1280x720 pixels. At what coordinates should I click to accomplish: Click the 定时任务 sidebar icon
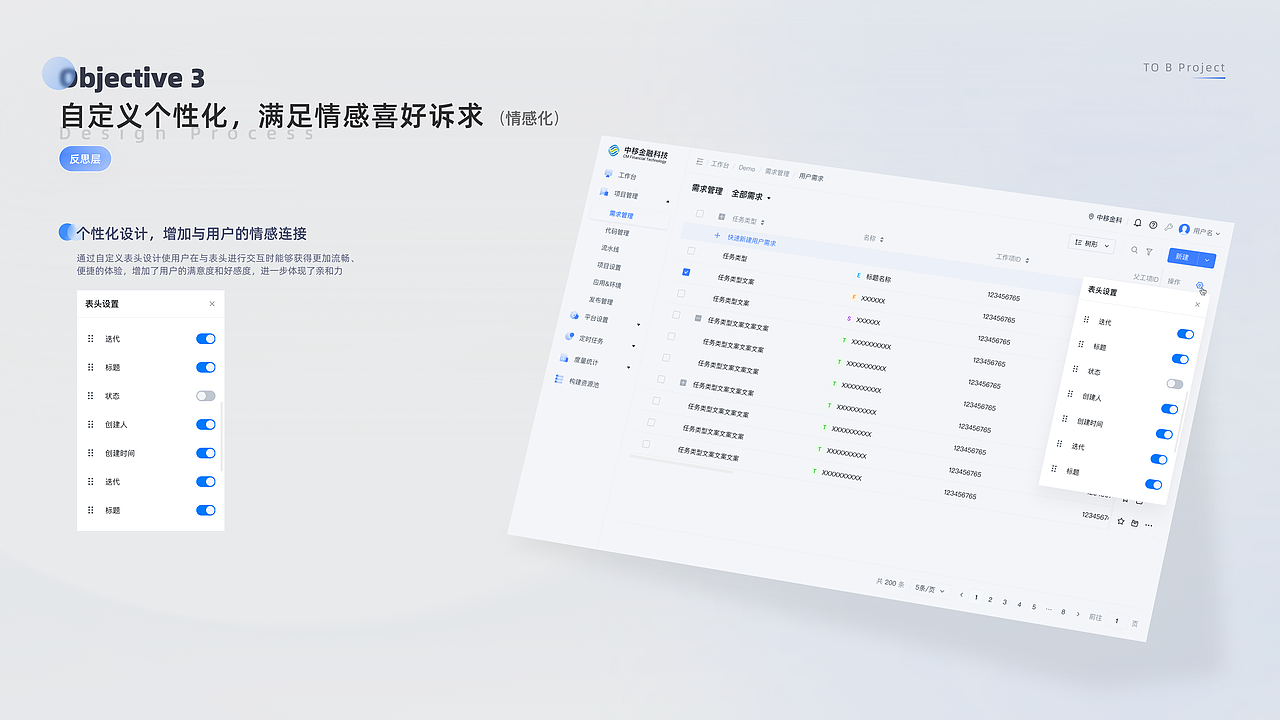pyautogui.click(x=569, y=337)
